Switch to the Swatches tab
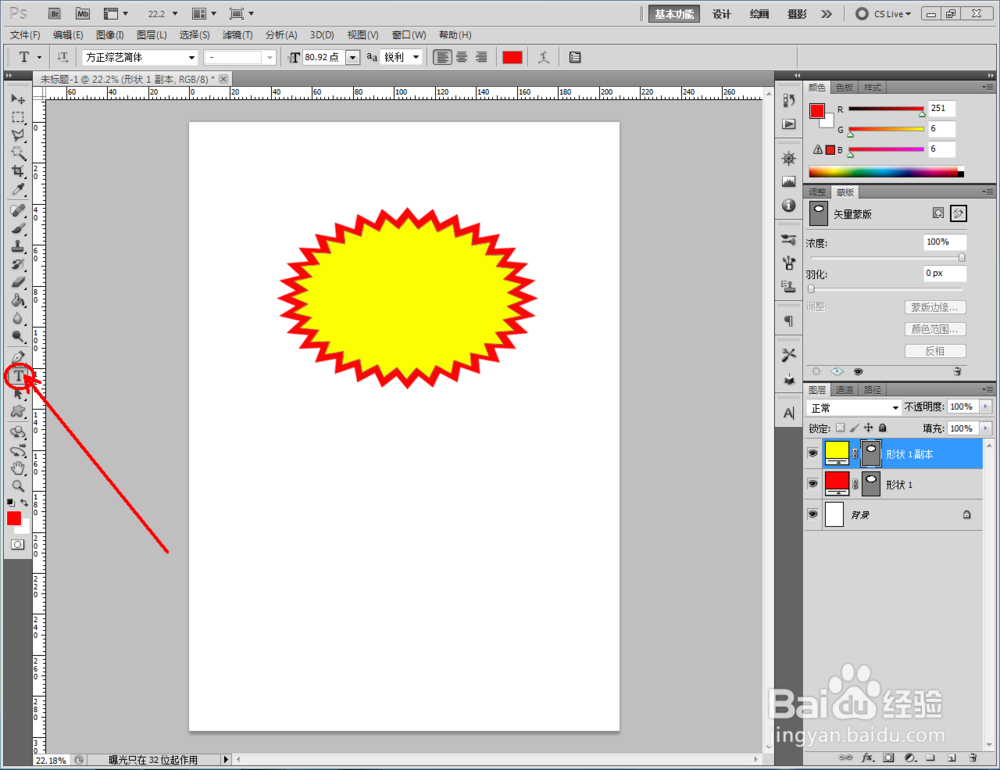Viewport: 1000px width, 770px height. [x=844, y=87]
